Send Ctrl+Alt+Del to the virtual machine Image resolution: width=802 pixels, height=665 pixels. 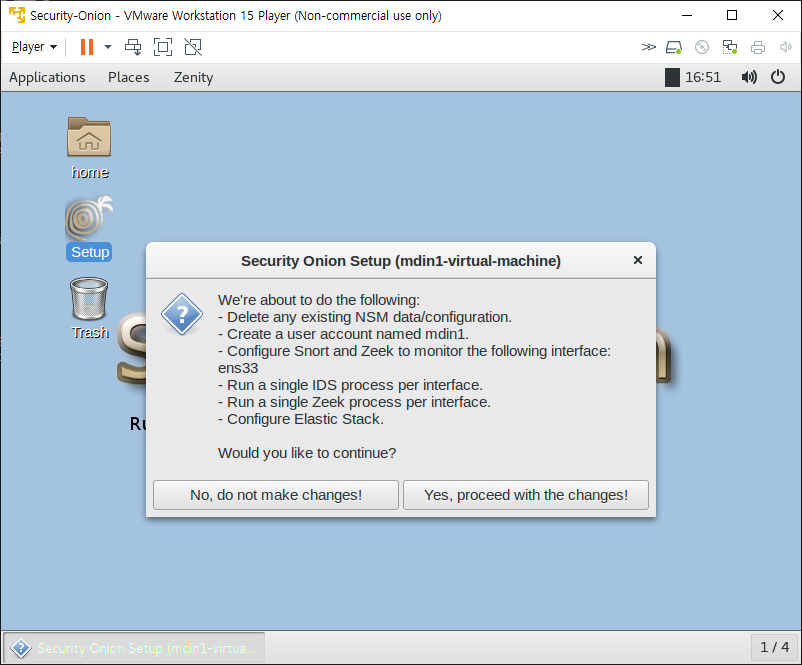click(133, 47)
